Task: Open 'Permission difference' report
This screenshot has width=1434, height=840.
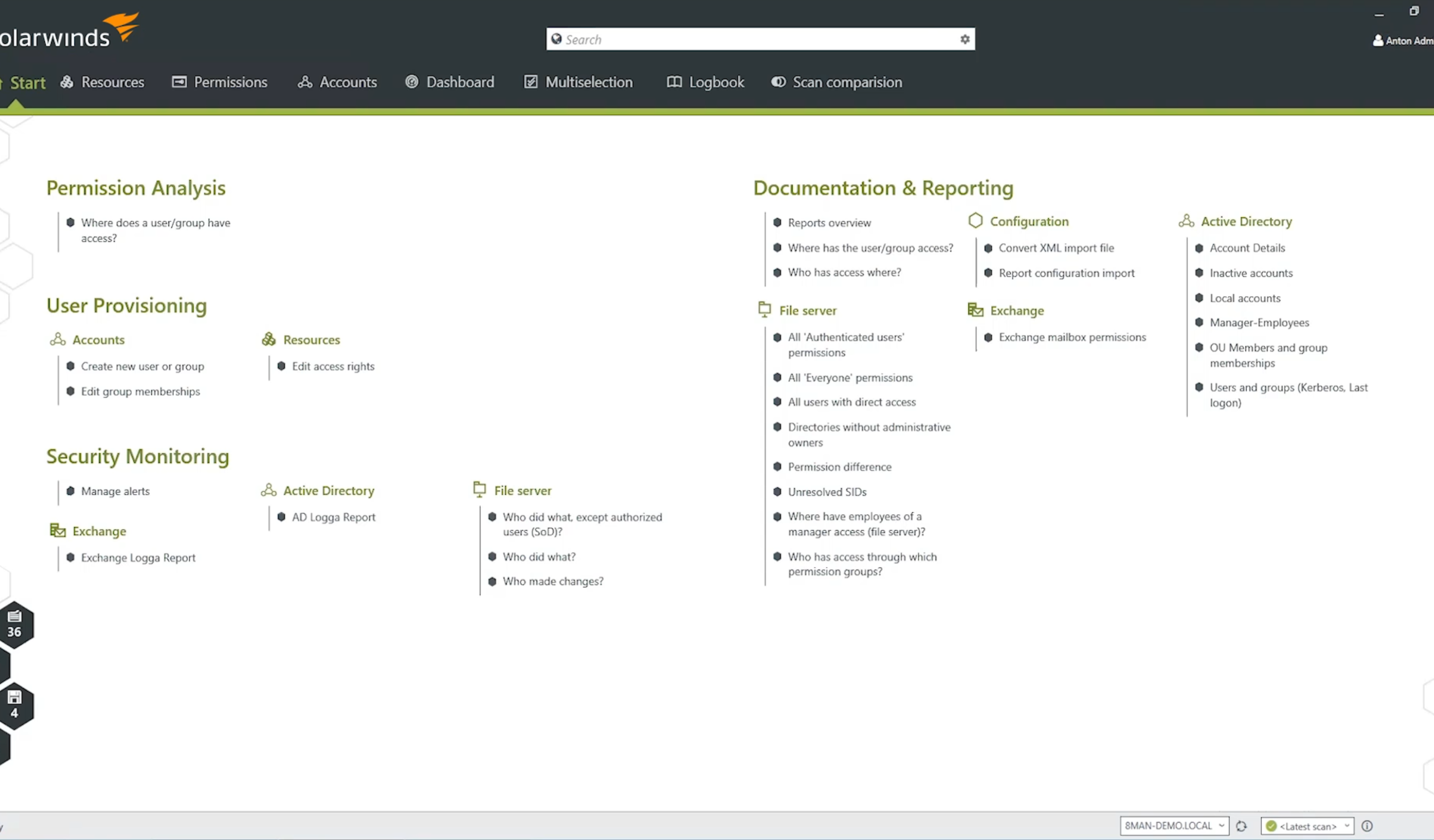Action: [x=839, y=467]
